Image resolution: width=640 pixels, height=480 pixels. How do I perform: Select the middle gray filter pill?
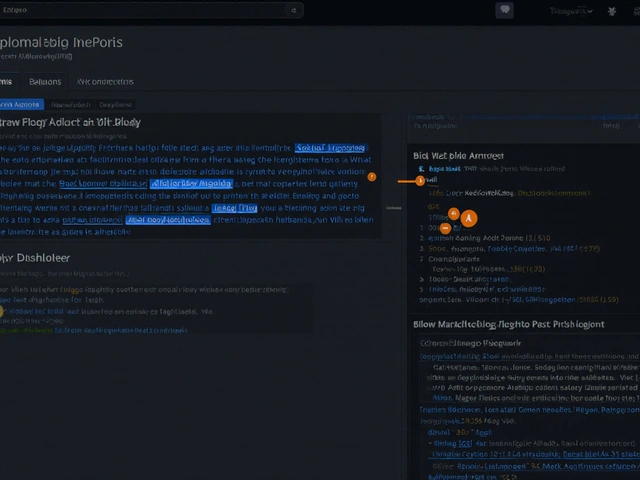tap(71, 105)
